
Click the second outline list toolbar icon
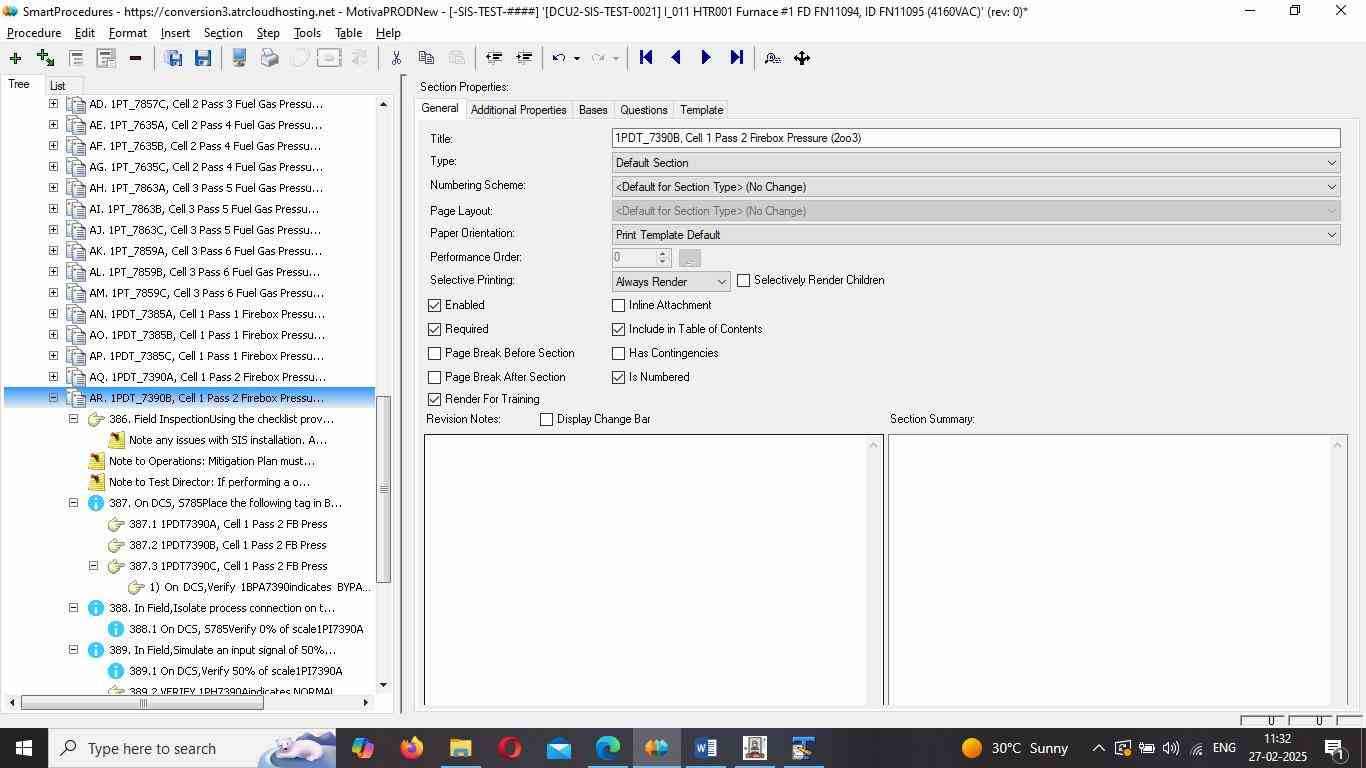coord(105,58)
